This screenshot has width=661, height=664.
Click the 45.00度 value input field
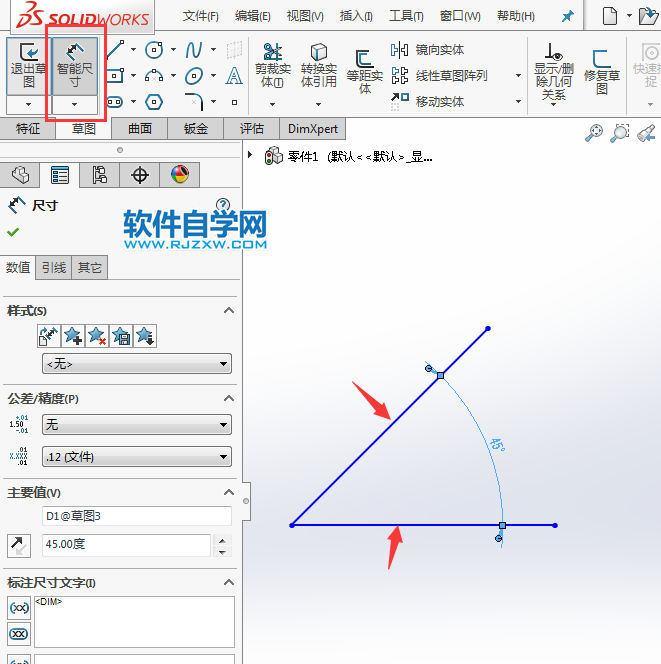click(126, 545)
